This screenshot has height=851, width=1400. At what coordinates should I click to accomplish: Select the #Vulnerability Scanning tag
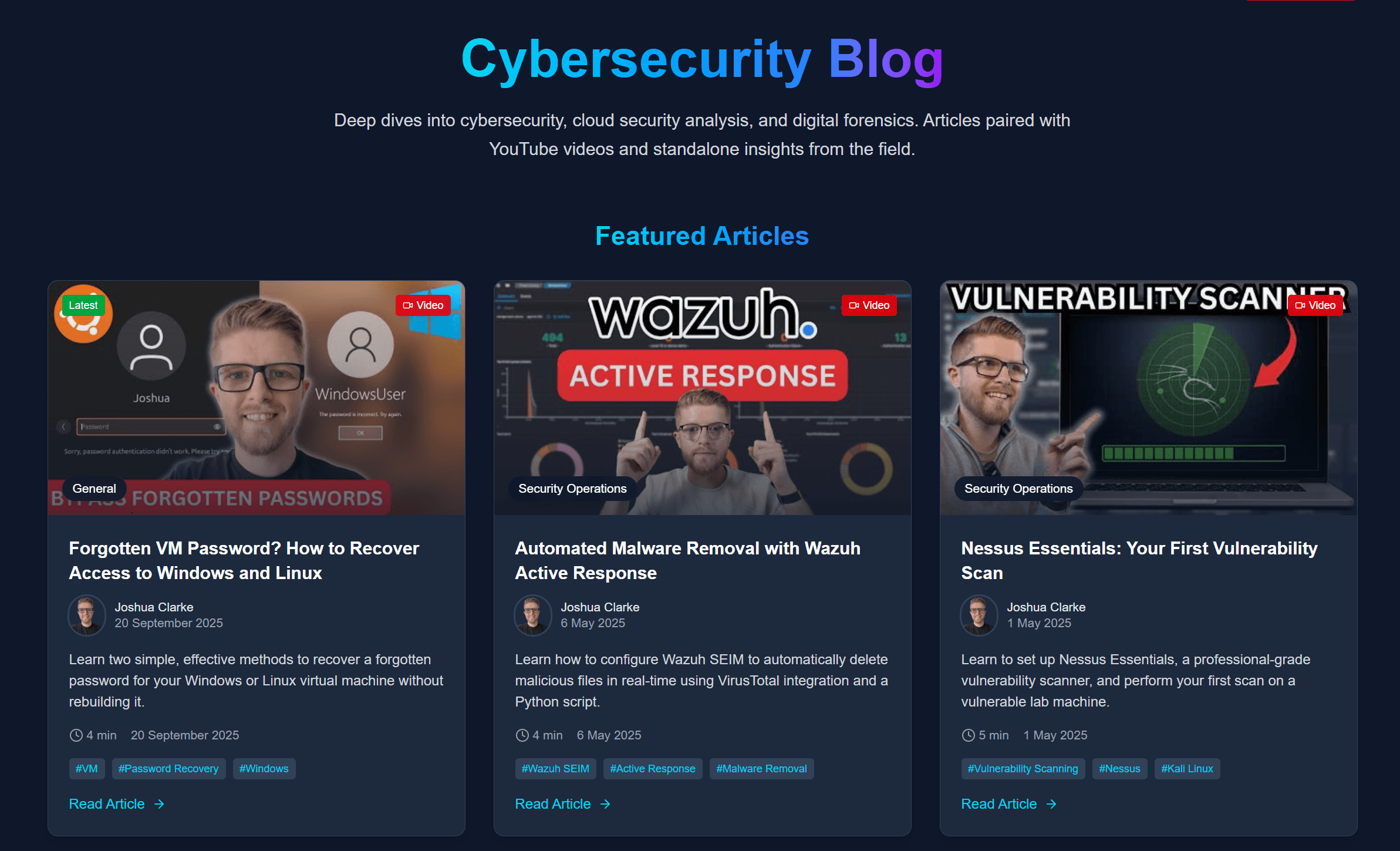(1023, 769)
